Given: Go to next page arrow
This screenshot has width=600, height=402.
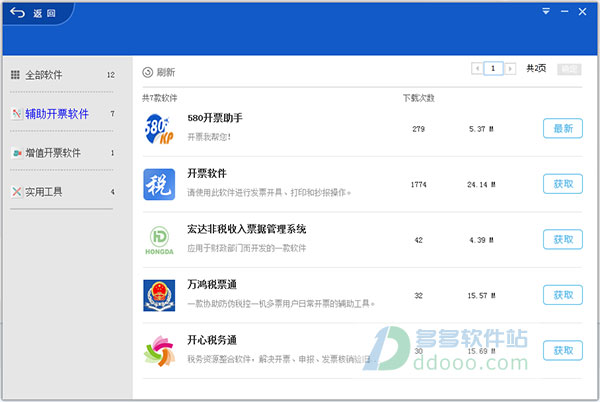Looking at the screenshot, I should coord(510,68).
